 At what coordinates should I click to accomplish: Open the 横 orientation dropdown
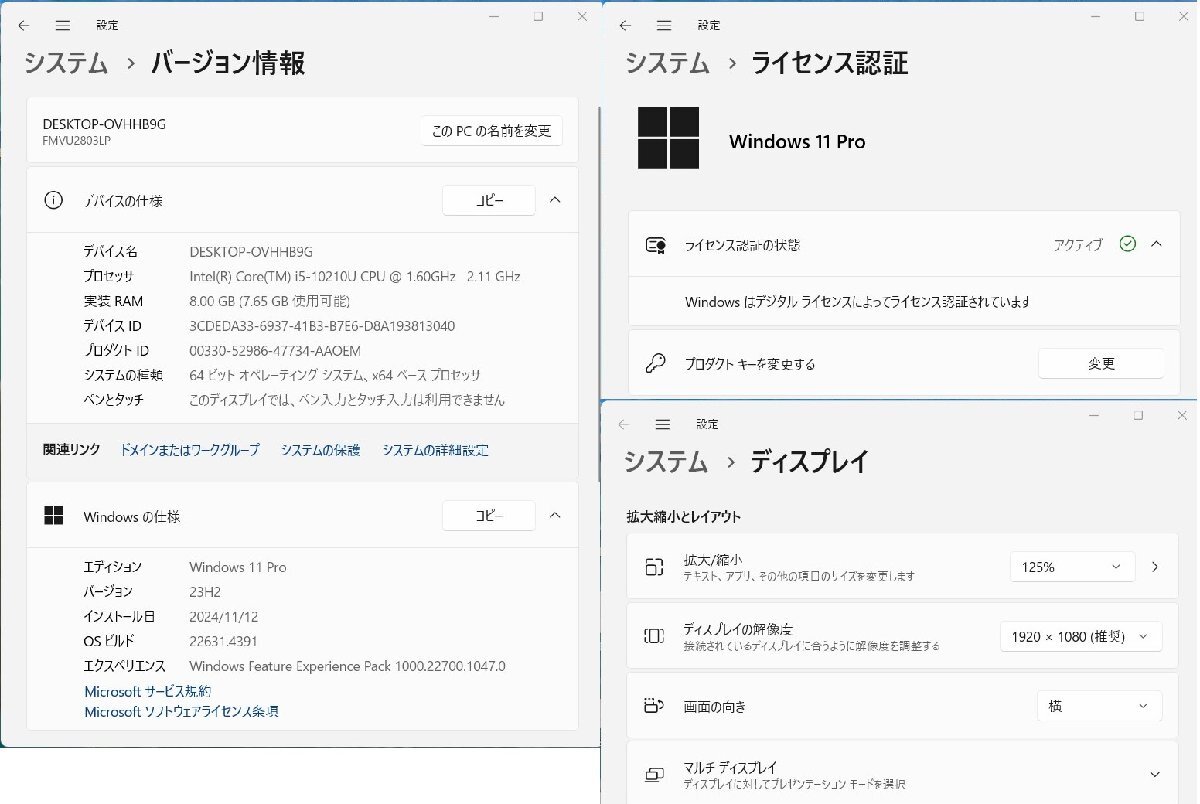[1099, 706]
